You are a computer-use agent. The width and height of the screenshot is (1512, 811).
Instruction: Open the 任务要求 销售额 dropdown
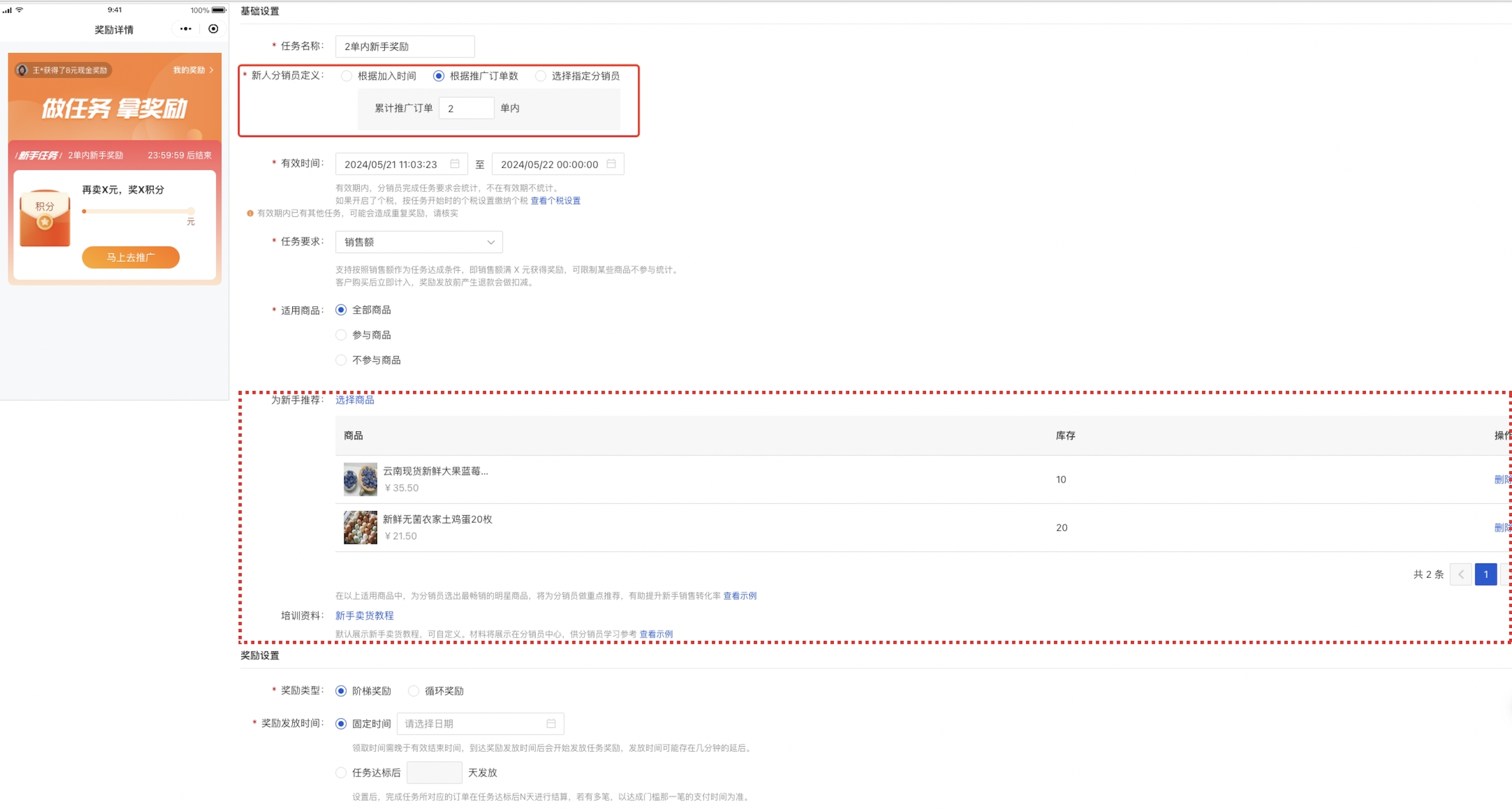click(418, 242)
